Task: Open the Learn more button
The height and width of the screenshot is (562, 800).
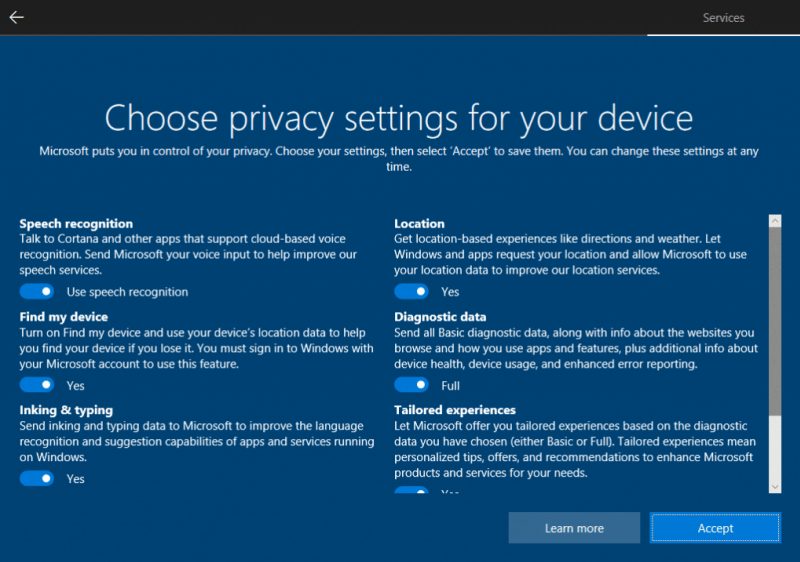Action: tap(574, 528)
